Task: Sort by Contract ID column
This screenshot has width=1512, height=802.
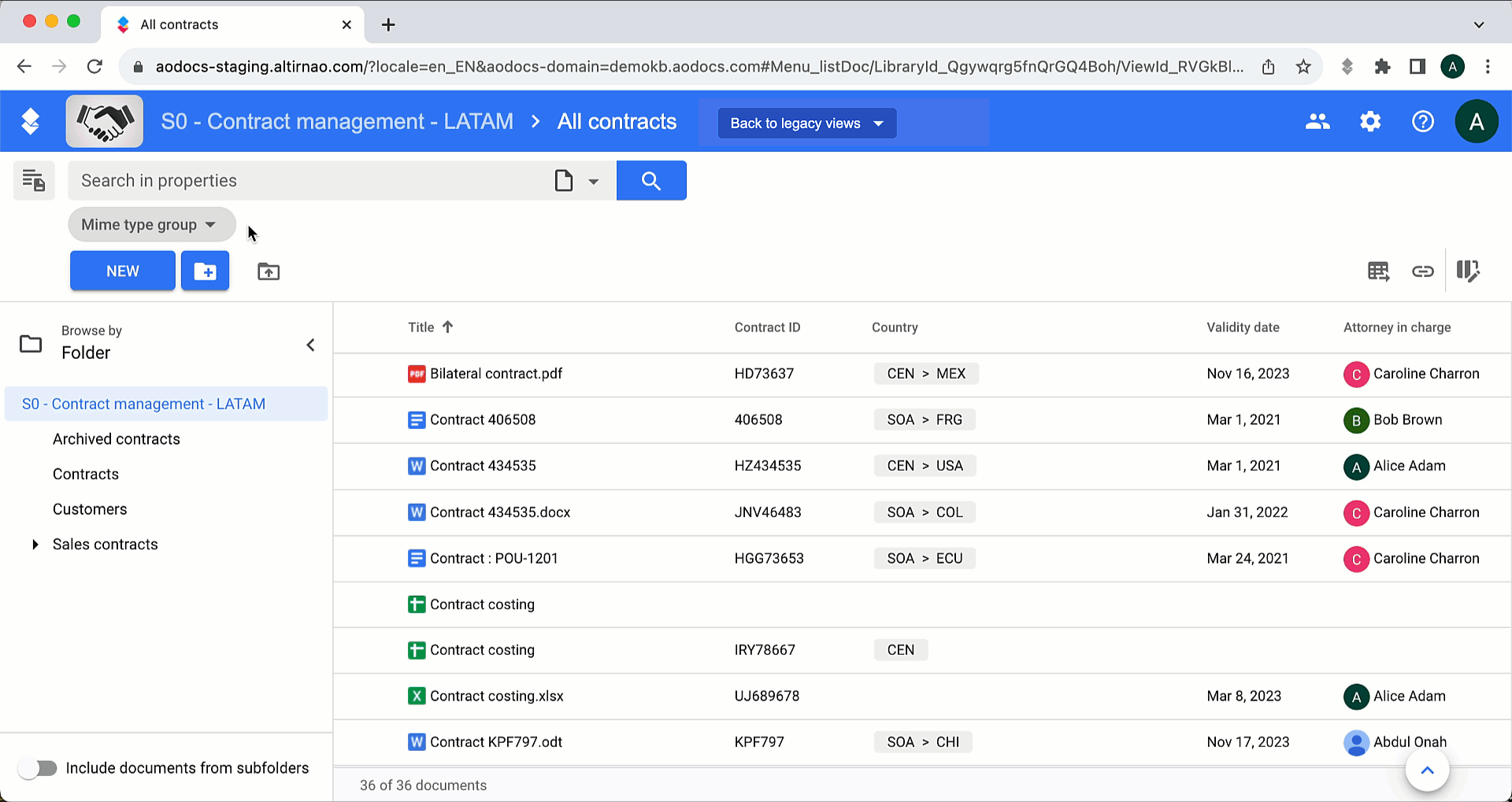Action: click(767, 327)
